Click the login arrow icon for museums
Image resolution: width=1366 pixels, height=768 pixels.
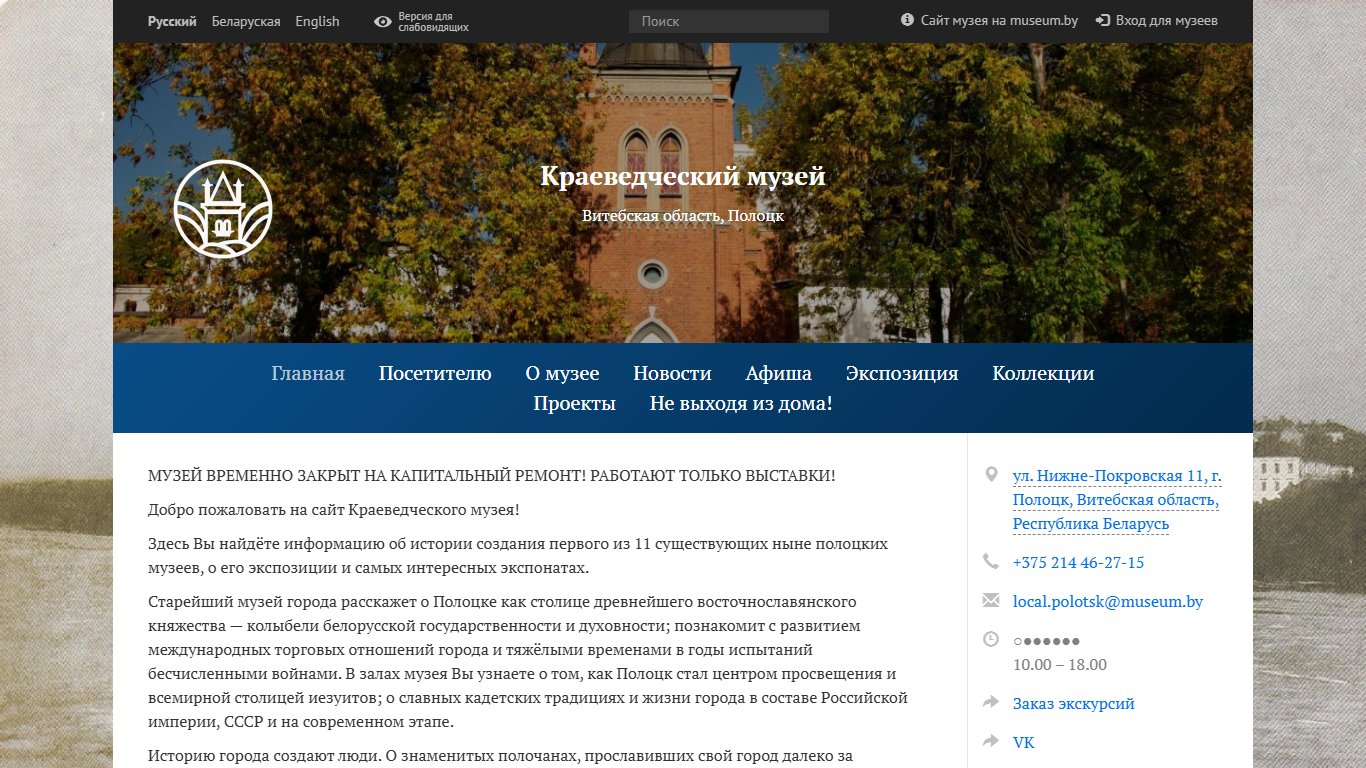(x=1103, y=20)
